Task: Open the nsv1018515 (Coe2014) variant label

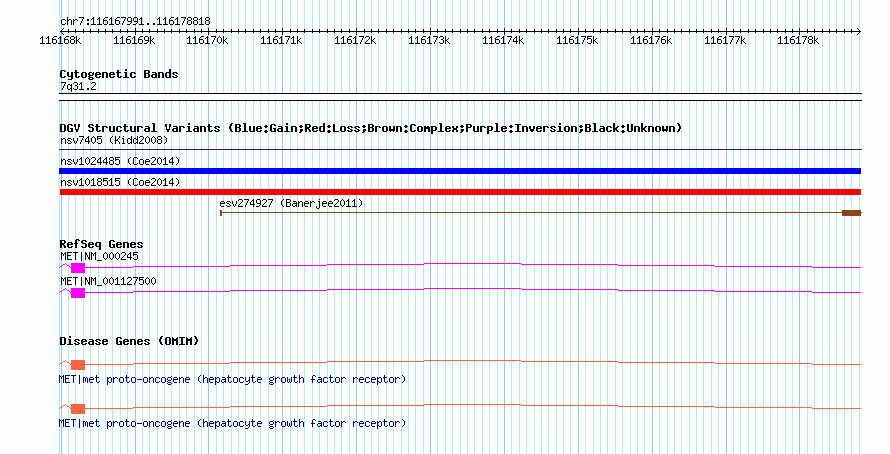Action: point(120,182)
